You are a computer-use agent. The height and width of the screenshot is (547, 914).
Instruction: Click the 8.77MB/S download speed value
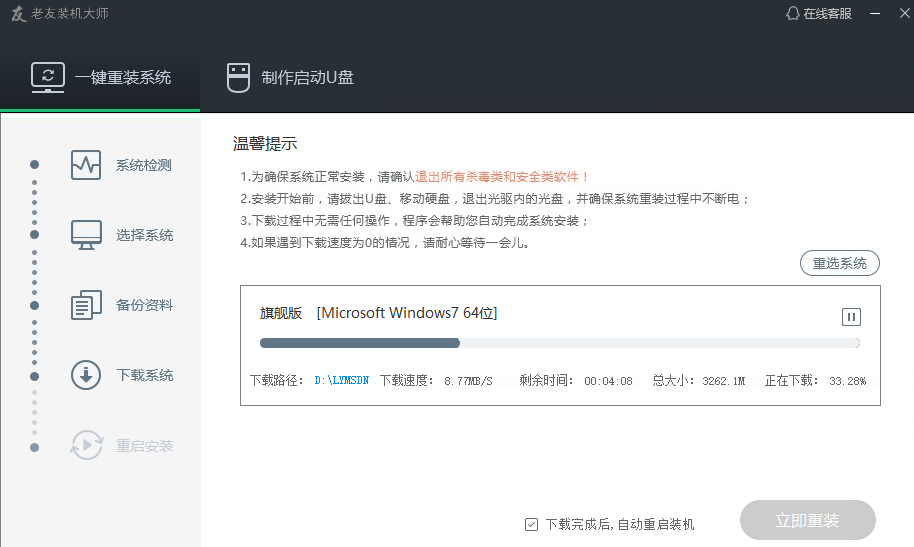[x=468, y=381]
